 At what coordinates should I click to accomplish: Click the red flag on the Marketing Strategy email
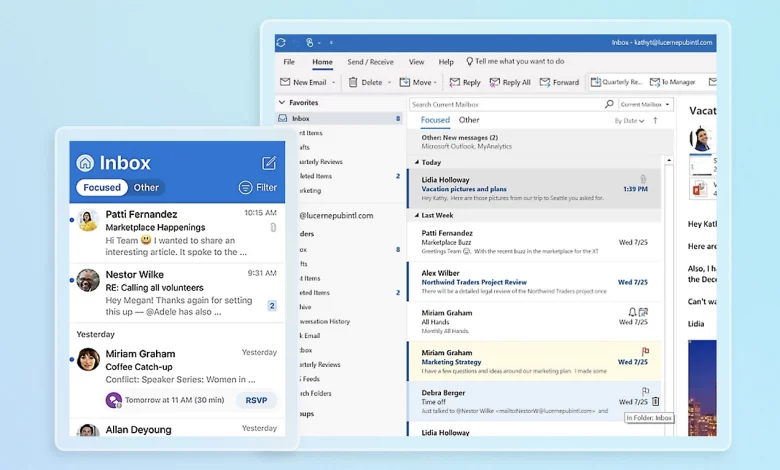click(644, 351)
